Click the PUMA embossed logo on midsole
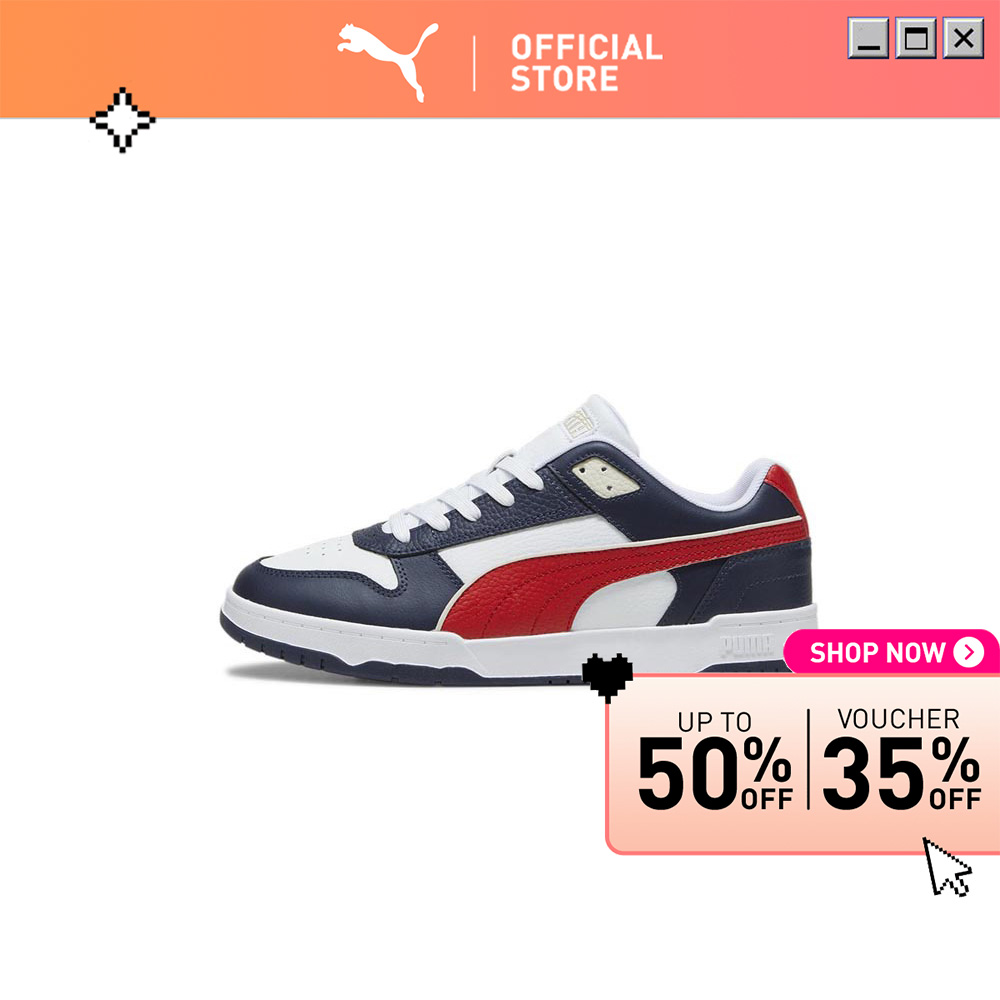The image size is (1000, 1000). pos(746,645)
